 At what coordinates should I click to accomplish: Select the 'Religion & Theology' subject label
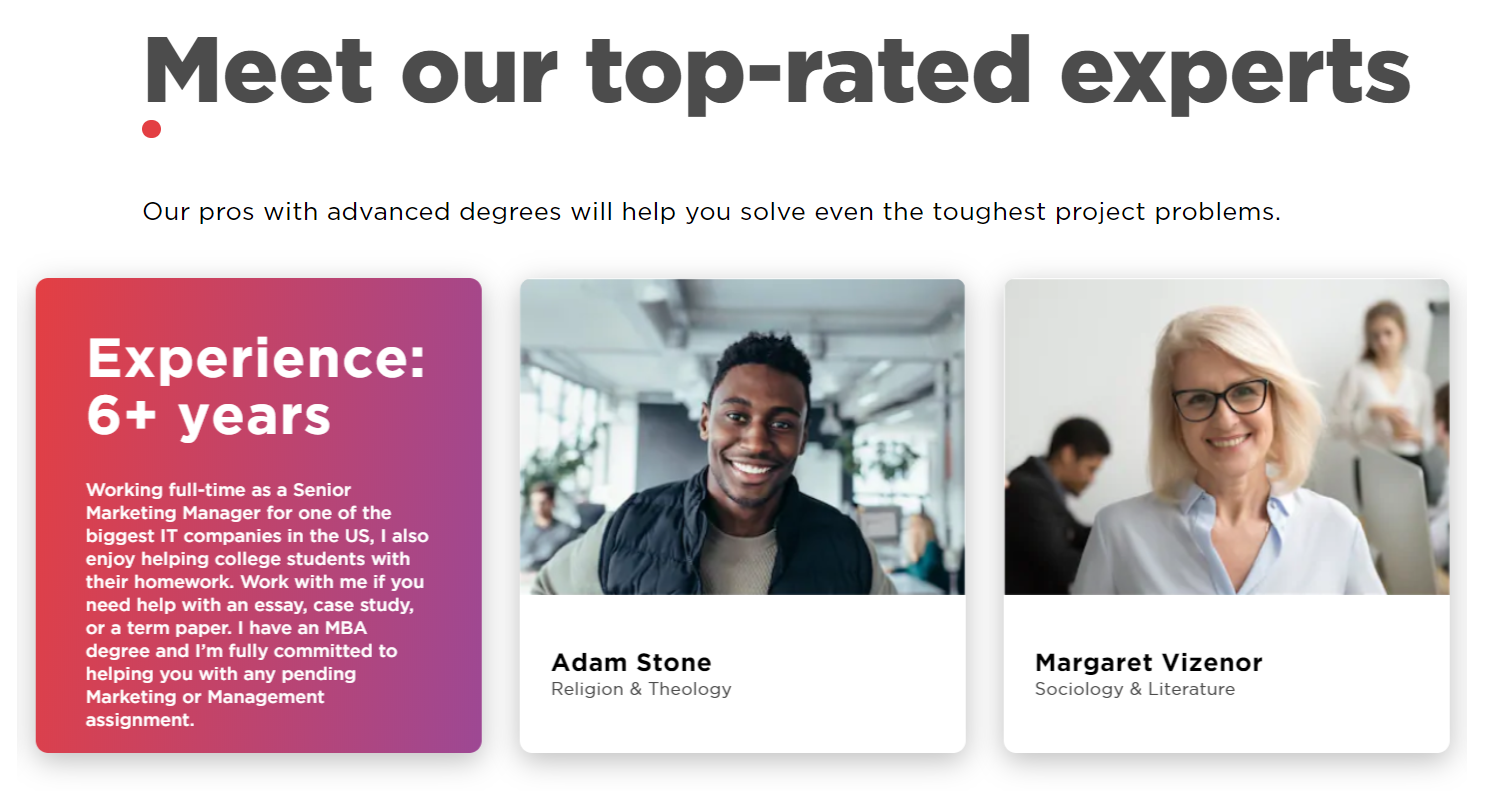click(x=641, y=689)
